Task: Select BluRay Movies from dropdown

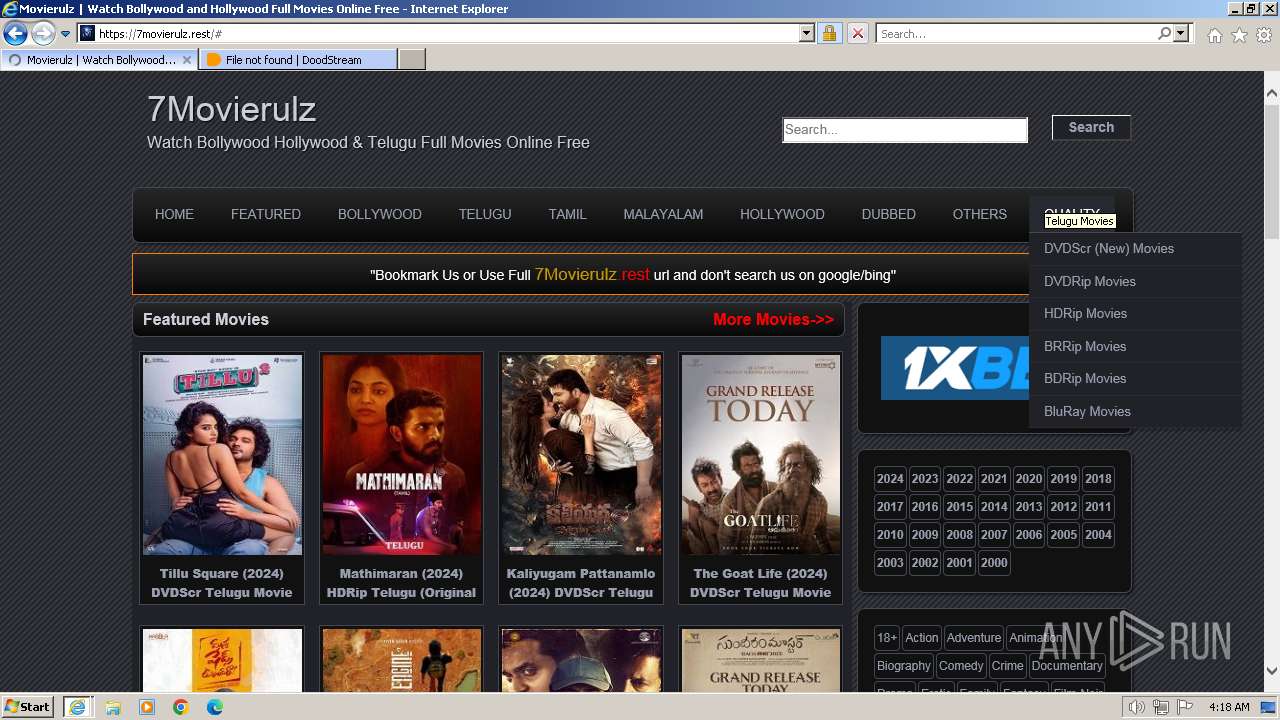Action: pyautogui.click(x=1135, y=411)
